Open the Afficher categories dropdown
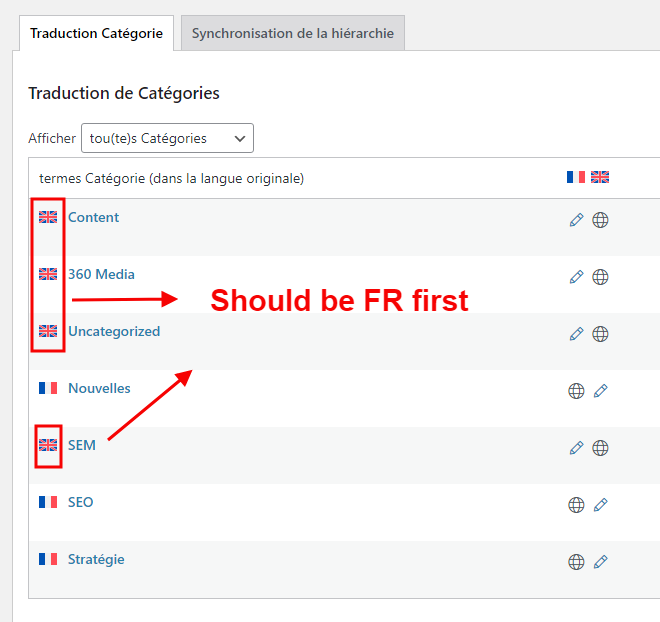Image resolution: width=660 pixels, height=622 pixels. [x=167, y=138]
